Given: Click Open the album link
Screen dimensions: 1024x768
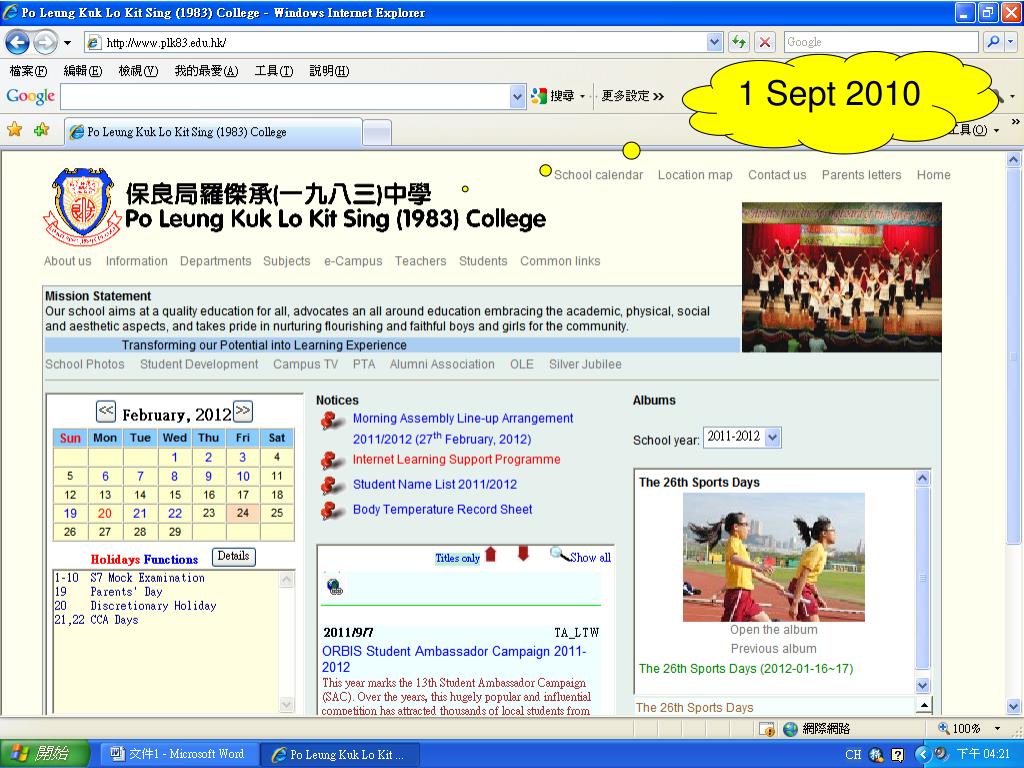Looking at the screenshot, I should pos(774,630).
